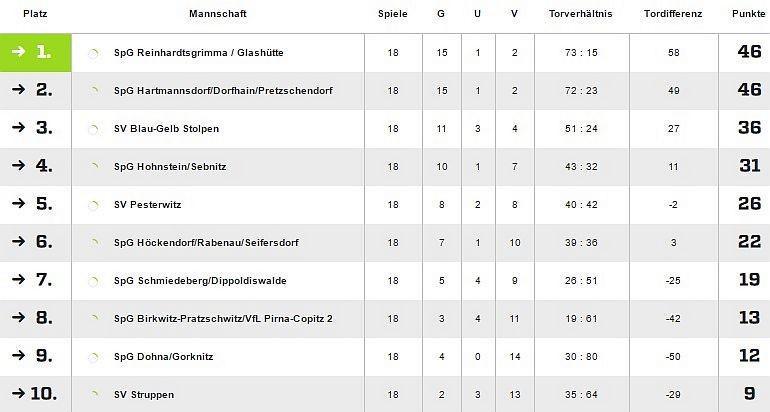770x412 pixels.
Task: Open SpG Birkwitz-Pratzschwitz/VfL Pirna-Copitz 2 link
Action: (x=224, y=319)
